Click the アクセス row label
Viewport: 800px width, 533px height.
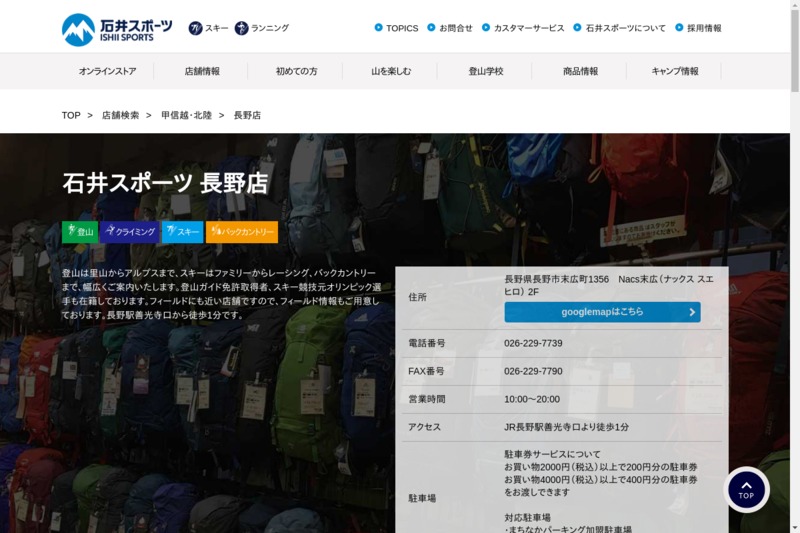tap(424, 427)
